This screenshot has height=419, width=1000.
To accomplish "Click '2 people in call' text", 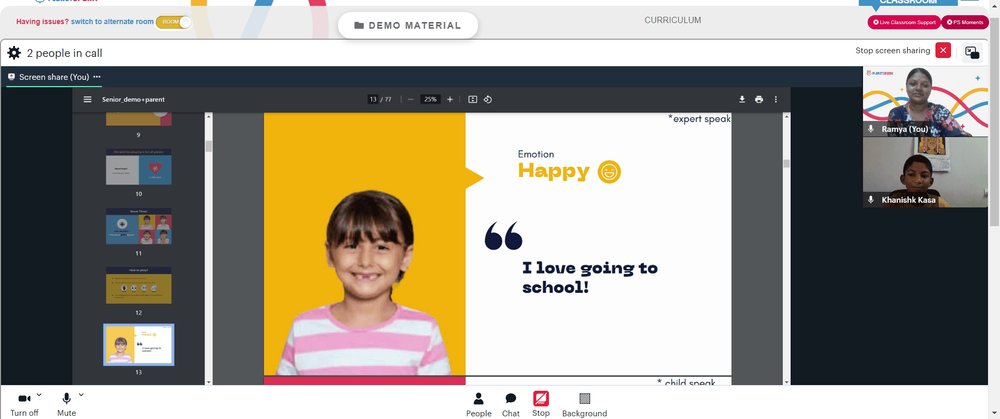I will [x=64, y=53].
